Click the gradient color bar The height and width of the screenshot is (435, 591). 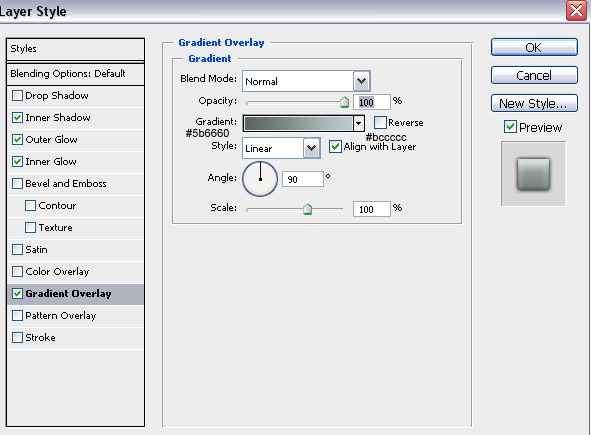coord(299,123)
